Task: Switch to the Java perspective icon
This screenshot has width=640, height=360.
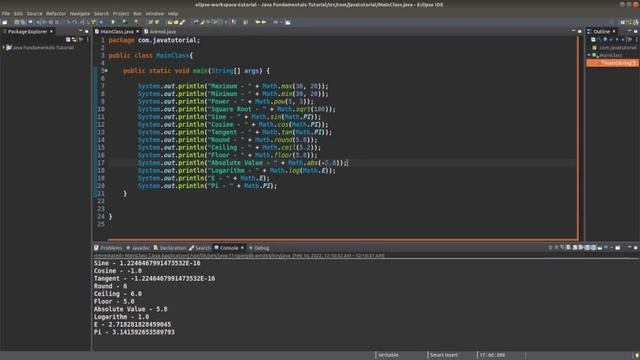Action: click(x=629, y=22)
